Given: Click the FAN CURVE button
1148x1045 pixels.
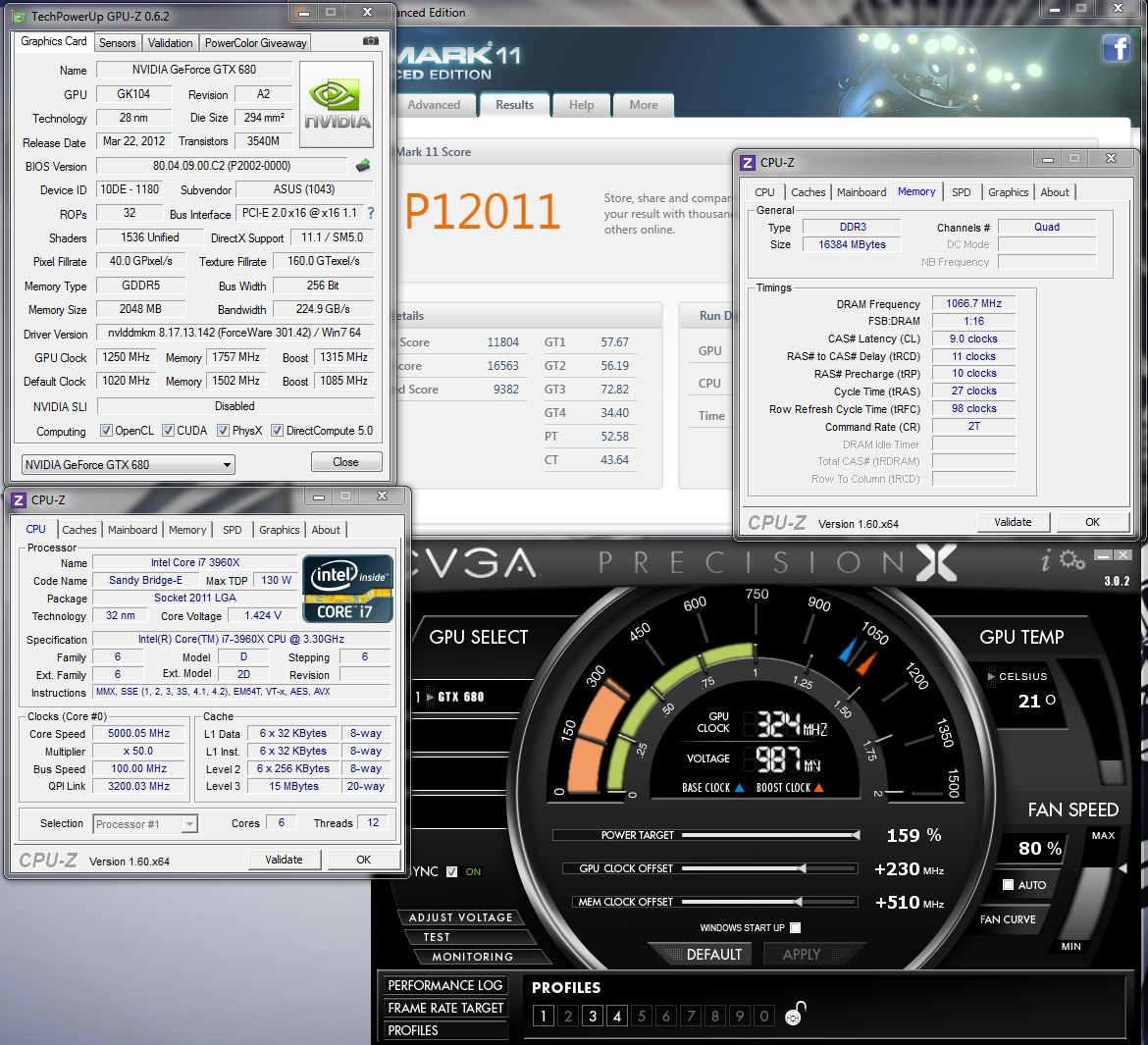Looking at the screenshot, I should (1008, 919).
